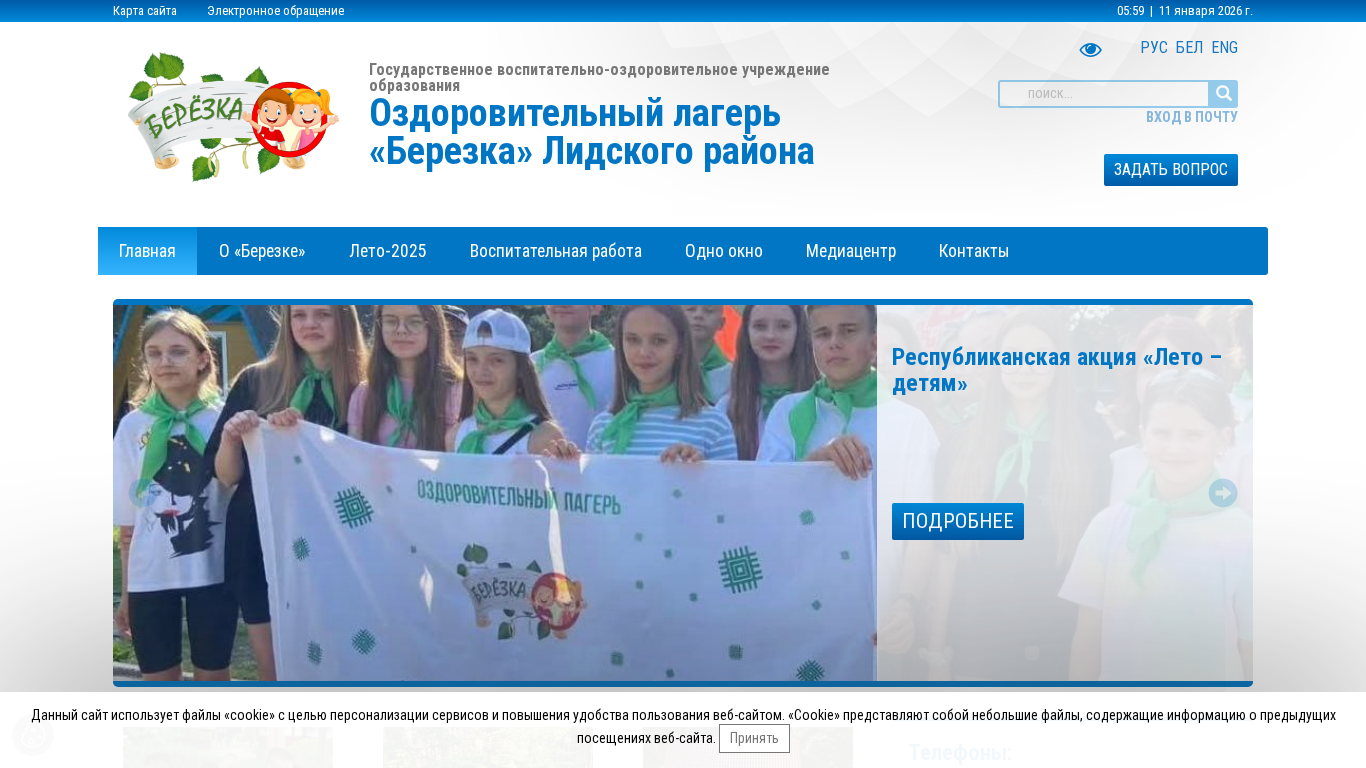Image resolution: width=1366 pixels, height=768 pixels.
Task: Switch language to БЕЛ
Action: point(1189,48)
